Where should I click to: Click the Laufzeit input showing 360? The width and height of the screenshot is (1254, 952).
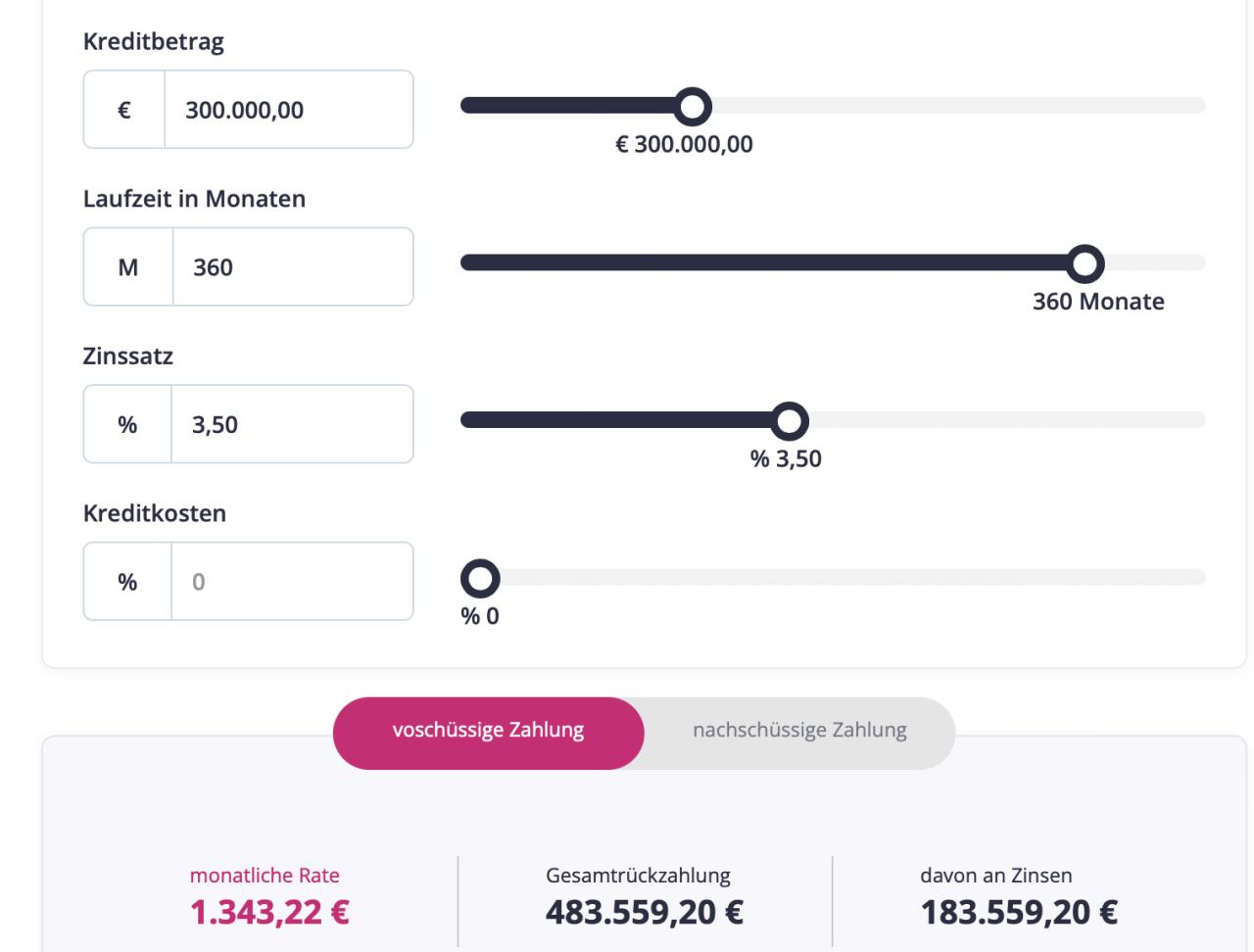point(292,267)
